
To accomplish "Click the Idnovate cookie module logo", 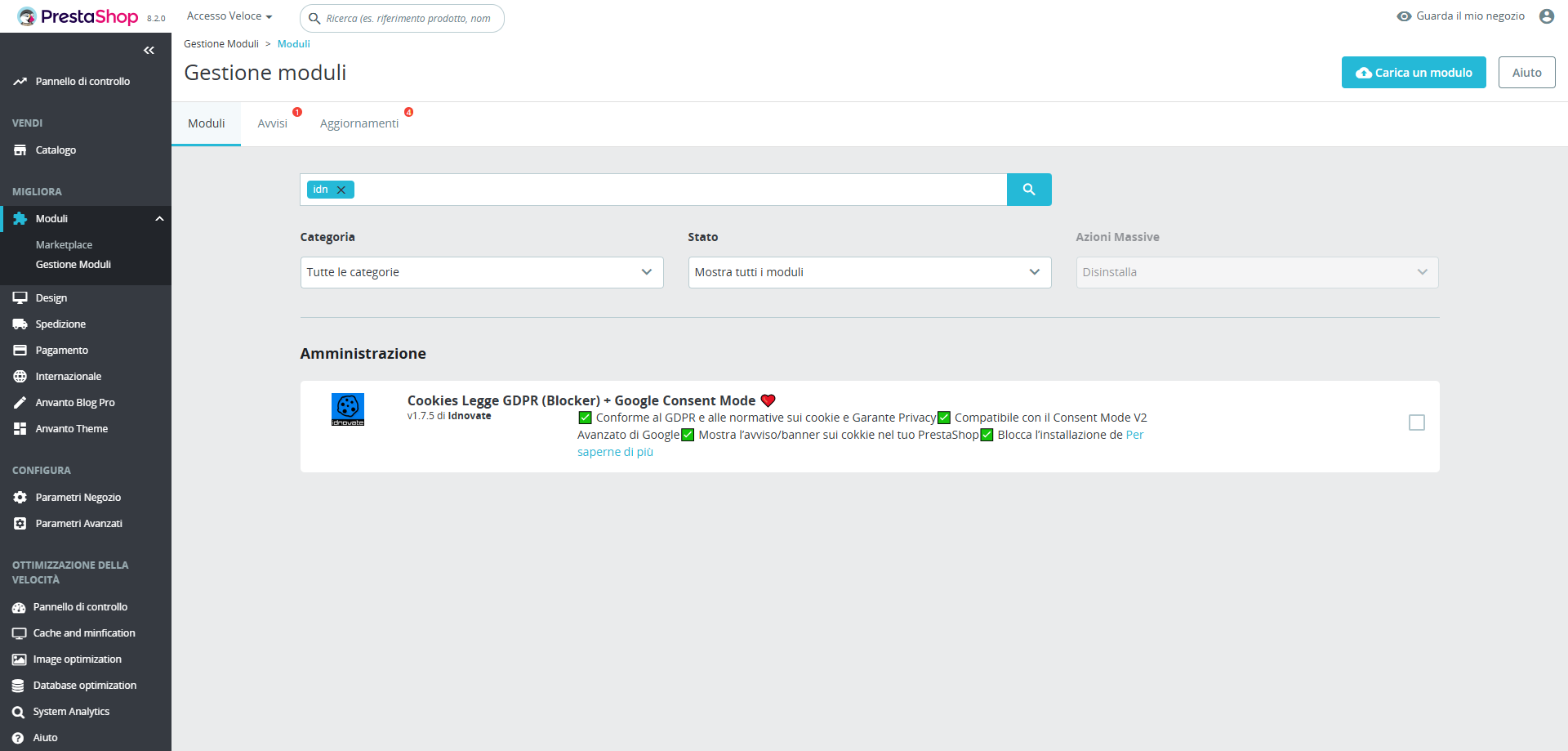I will coord(348,409).
